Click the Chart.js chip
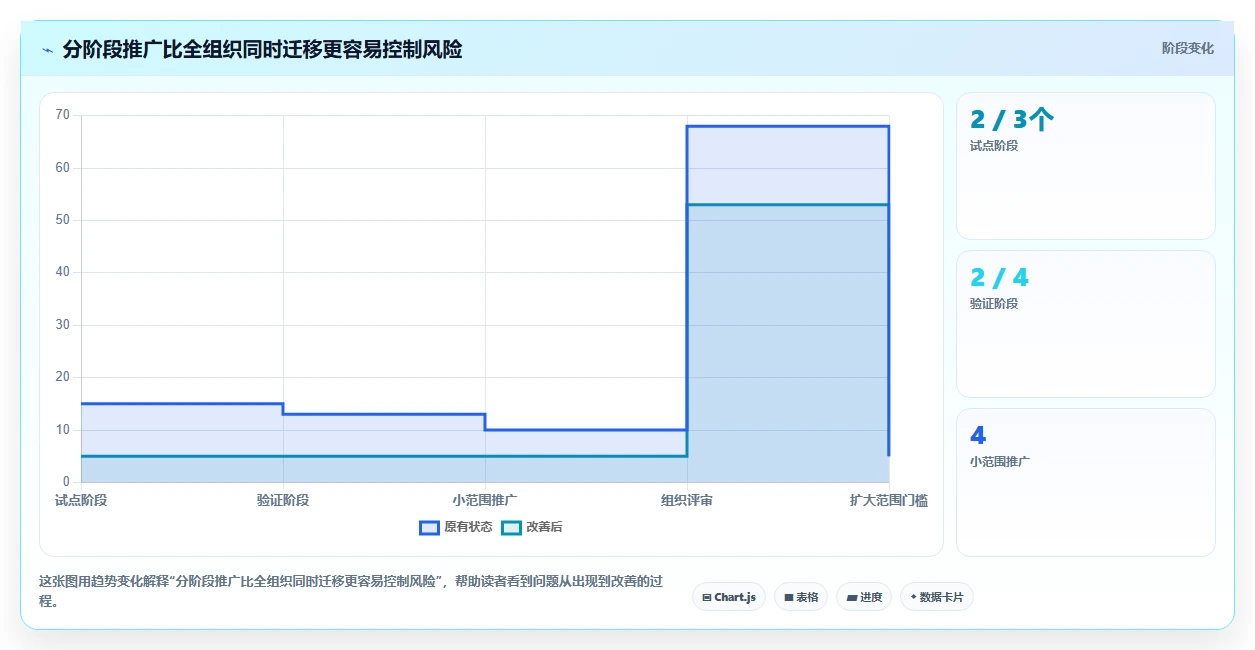This screenshot has height=650, width=1255. (729, 597)
